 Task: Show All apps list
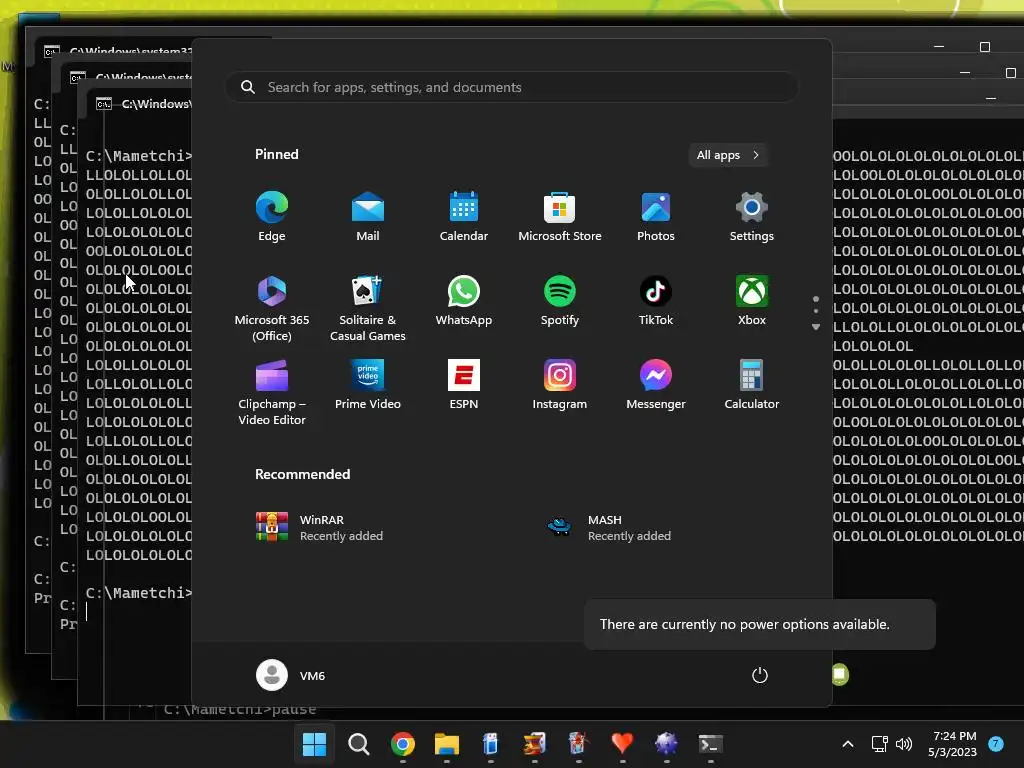coord(728,155)
